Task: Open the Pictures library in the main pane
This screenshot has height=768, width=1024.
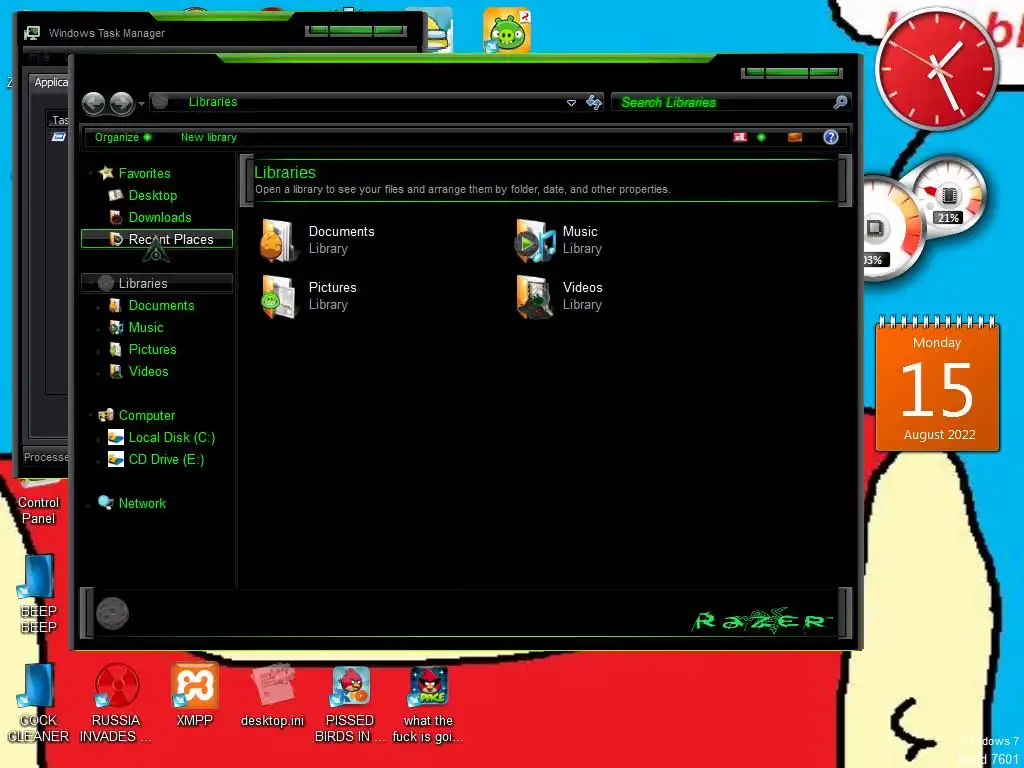Action: click(x=310, y=296)
